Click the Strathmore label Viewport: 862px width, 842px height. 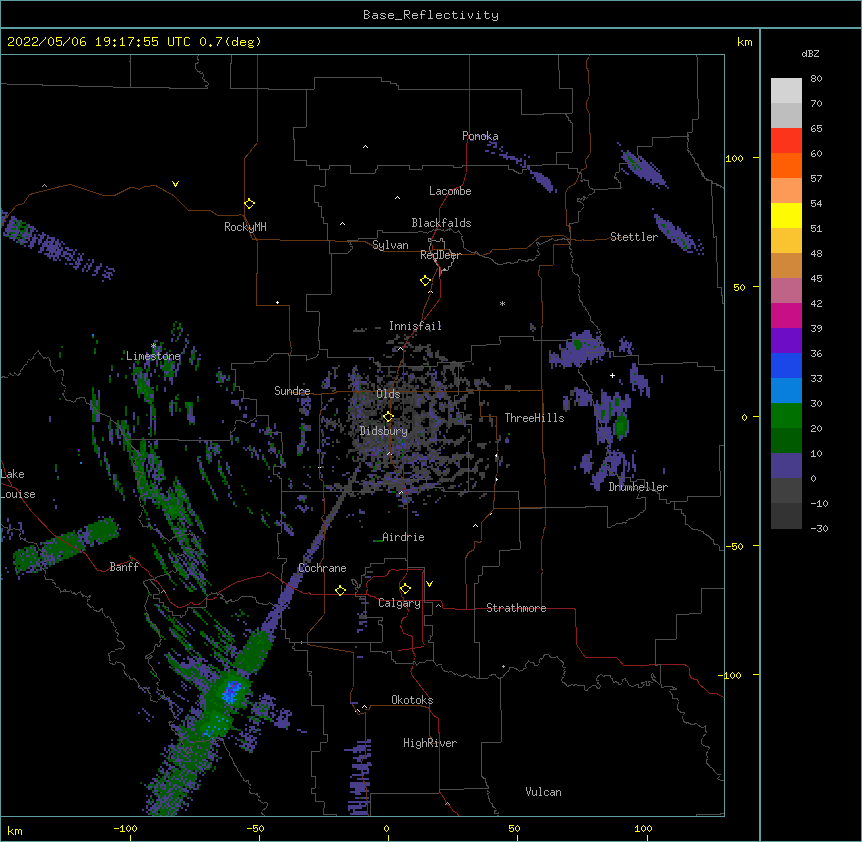pos(516,608)
